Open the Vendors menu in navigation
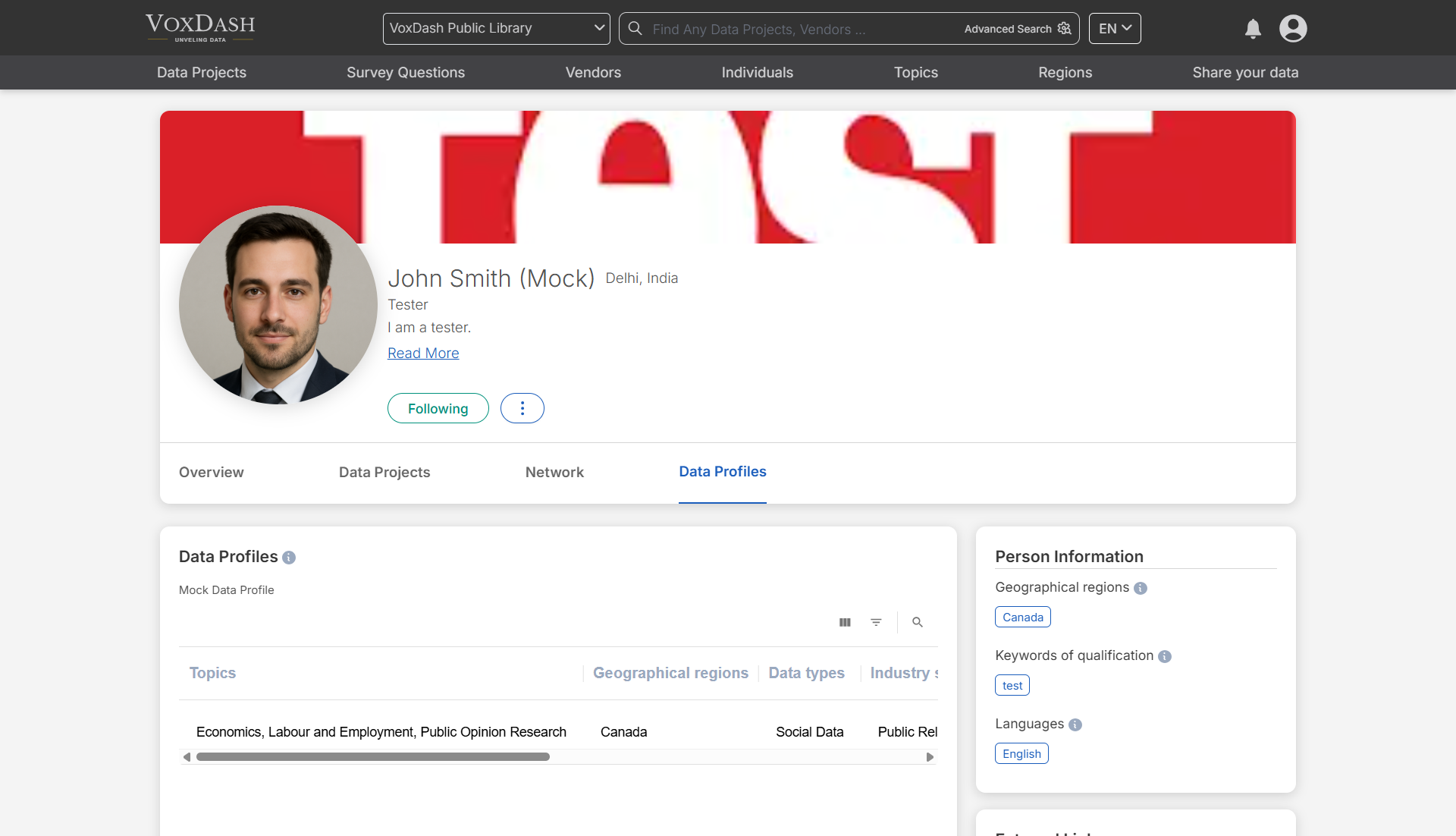This screenshot has height=836, width=1456. tap(593, 72)
